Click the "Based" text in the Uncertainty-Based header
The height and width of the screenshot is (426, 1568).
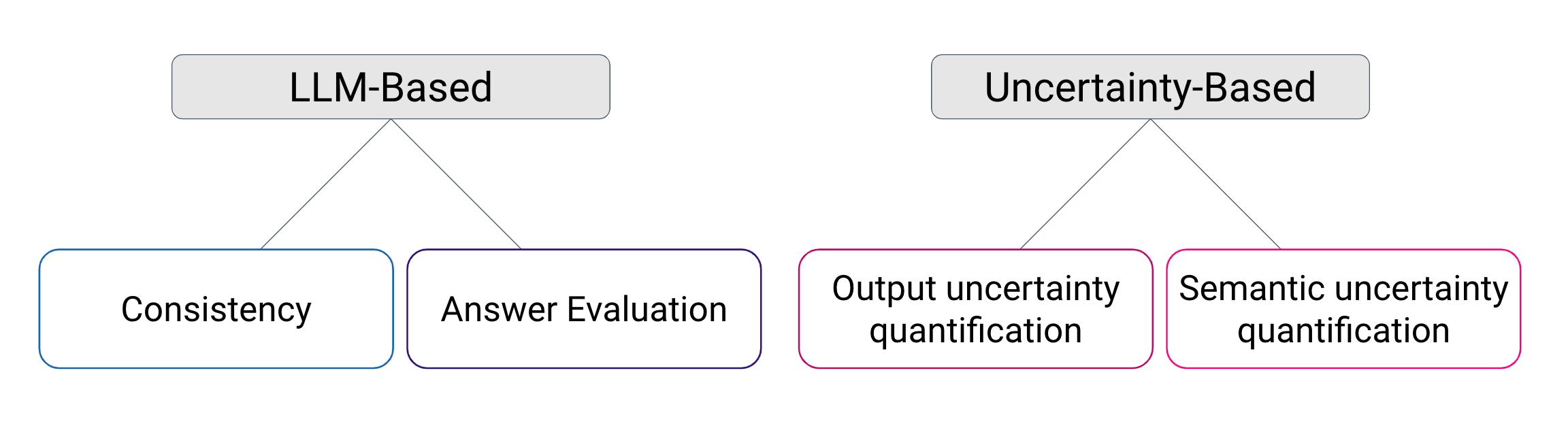coord(1260,88)
